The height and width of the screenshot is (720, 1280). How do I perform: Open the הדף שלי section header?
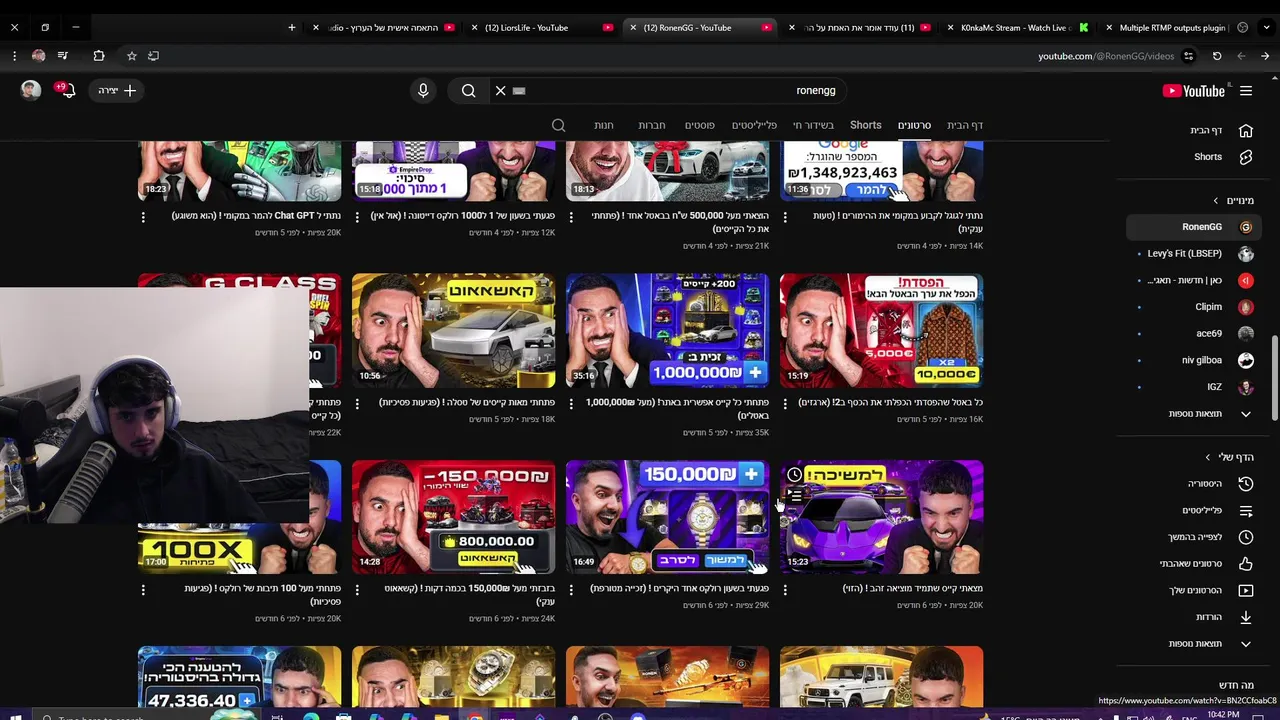1229,457
